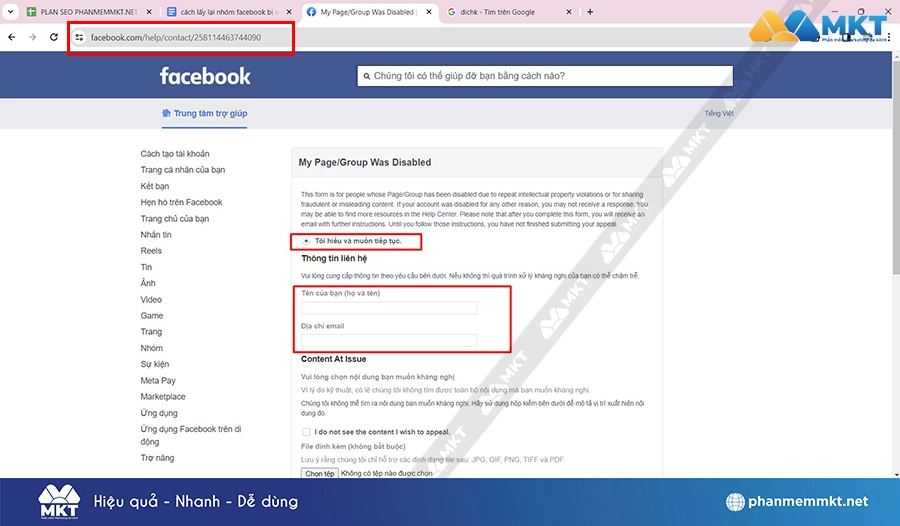Open the site info icon in address bar
This screenshot has height=526, width=900.
point(79,37)
